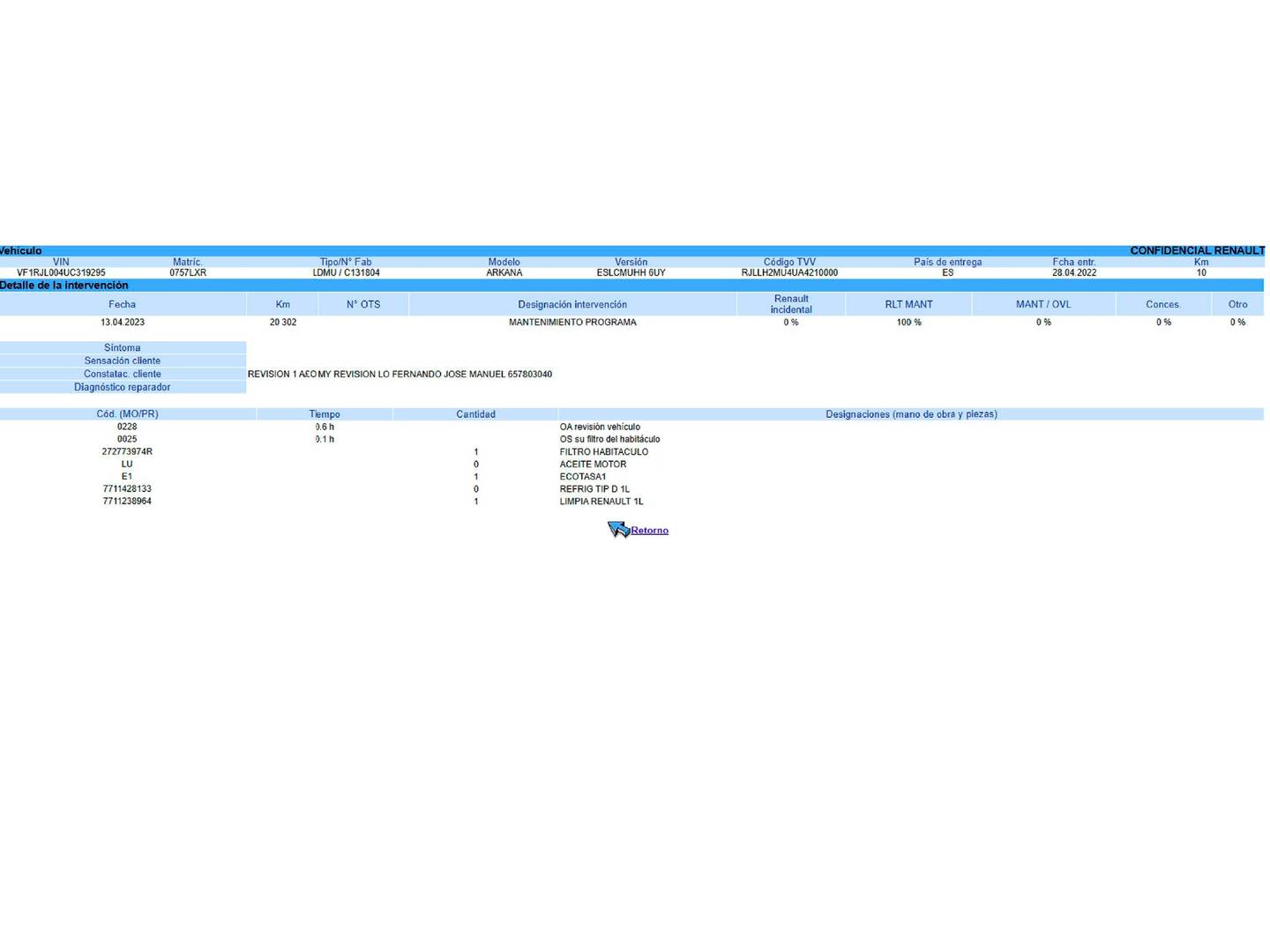Click the Detalle de la intervención heading
The height and width of the screenshot is (952, 1270).
tap(64, 286)
